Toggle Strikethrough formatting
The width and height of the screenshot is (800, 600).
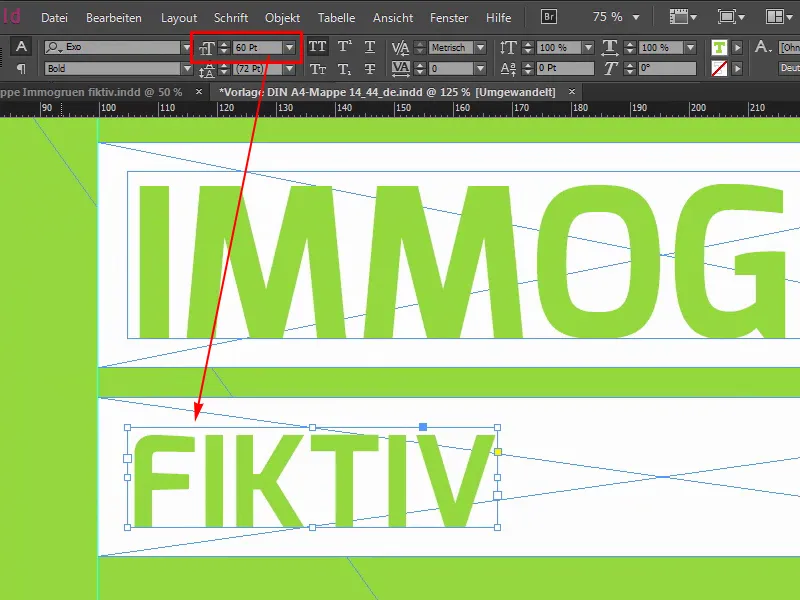click(x=370, y=68)
